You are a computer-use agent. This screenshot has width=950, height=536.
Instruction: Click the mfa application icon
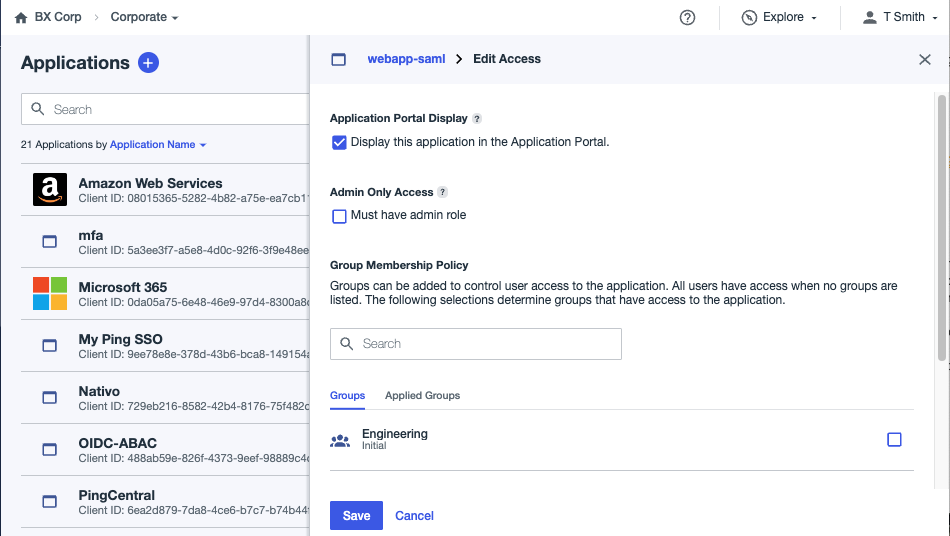[x=50, y=242]
